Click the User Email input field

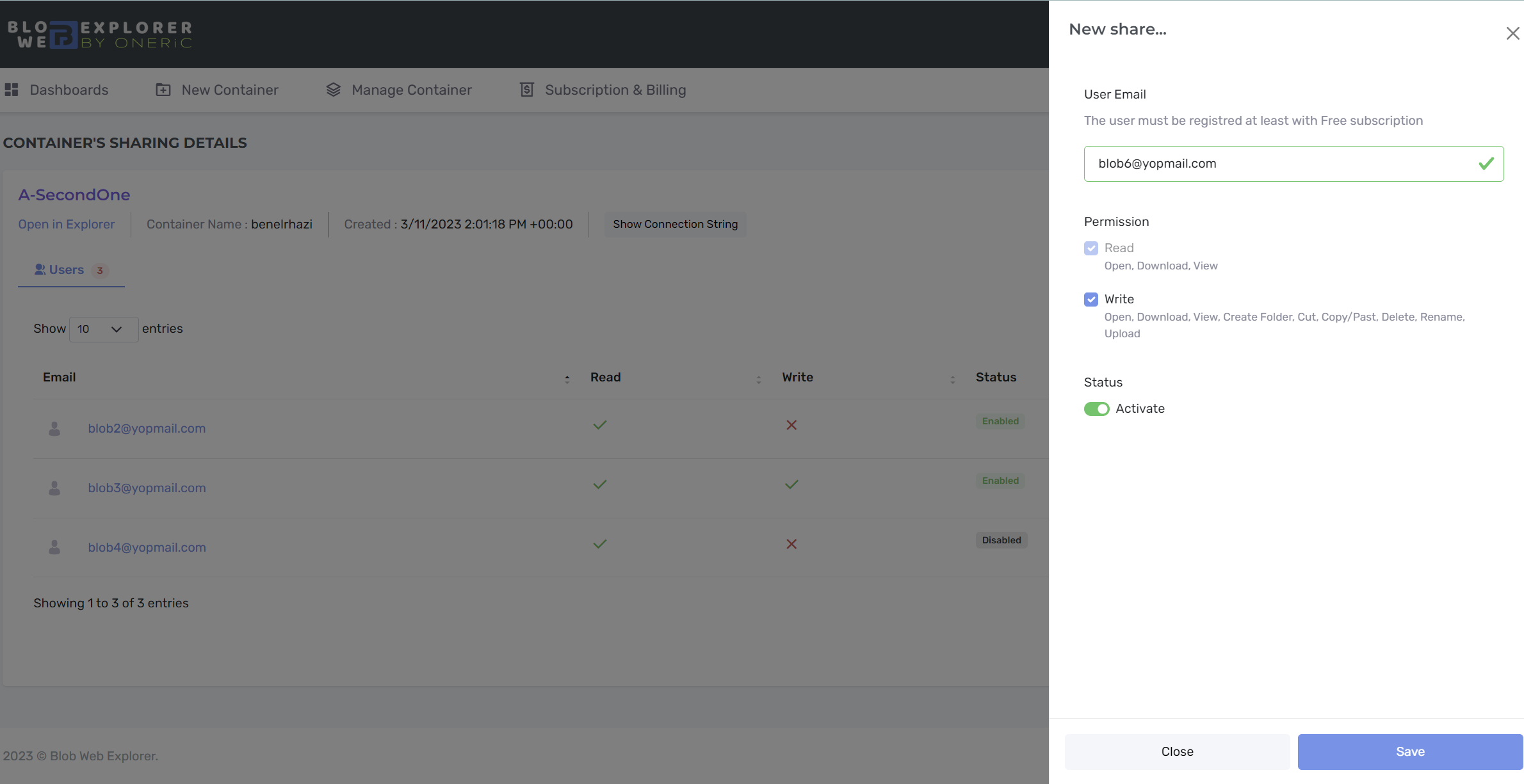(1281, 164)
